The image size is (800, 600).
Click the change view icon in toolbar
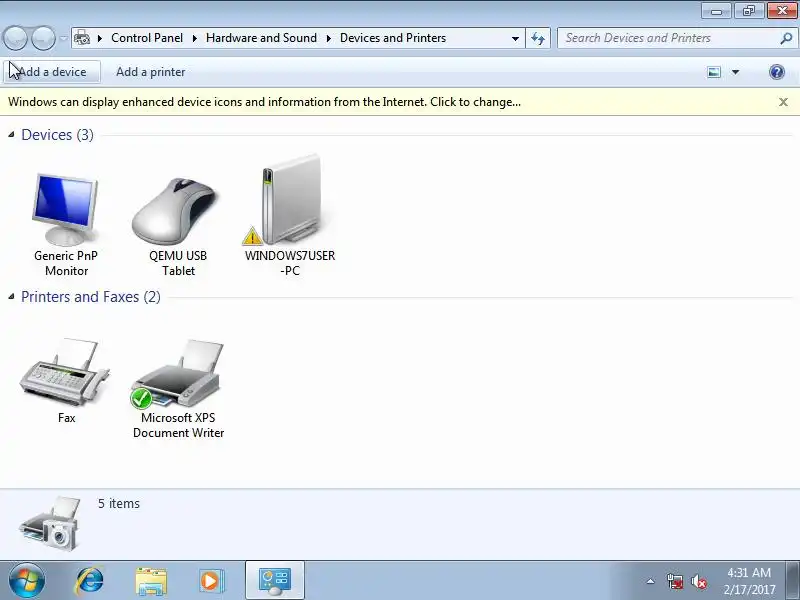714,72
